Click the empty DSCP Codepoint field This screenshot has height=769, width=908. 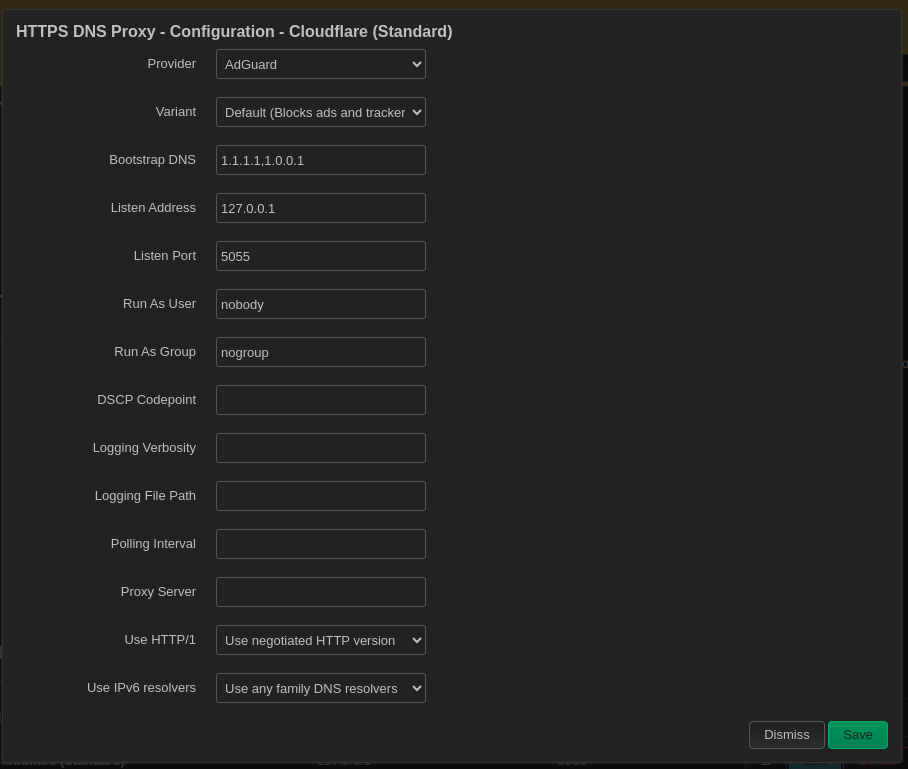tap(321, 401)
